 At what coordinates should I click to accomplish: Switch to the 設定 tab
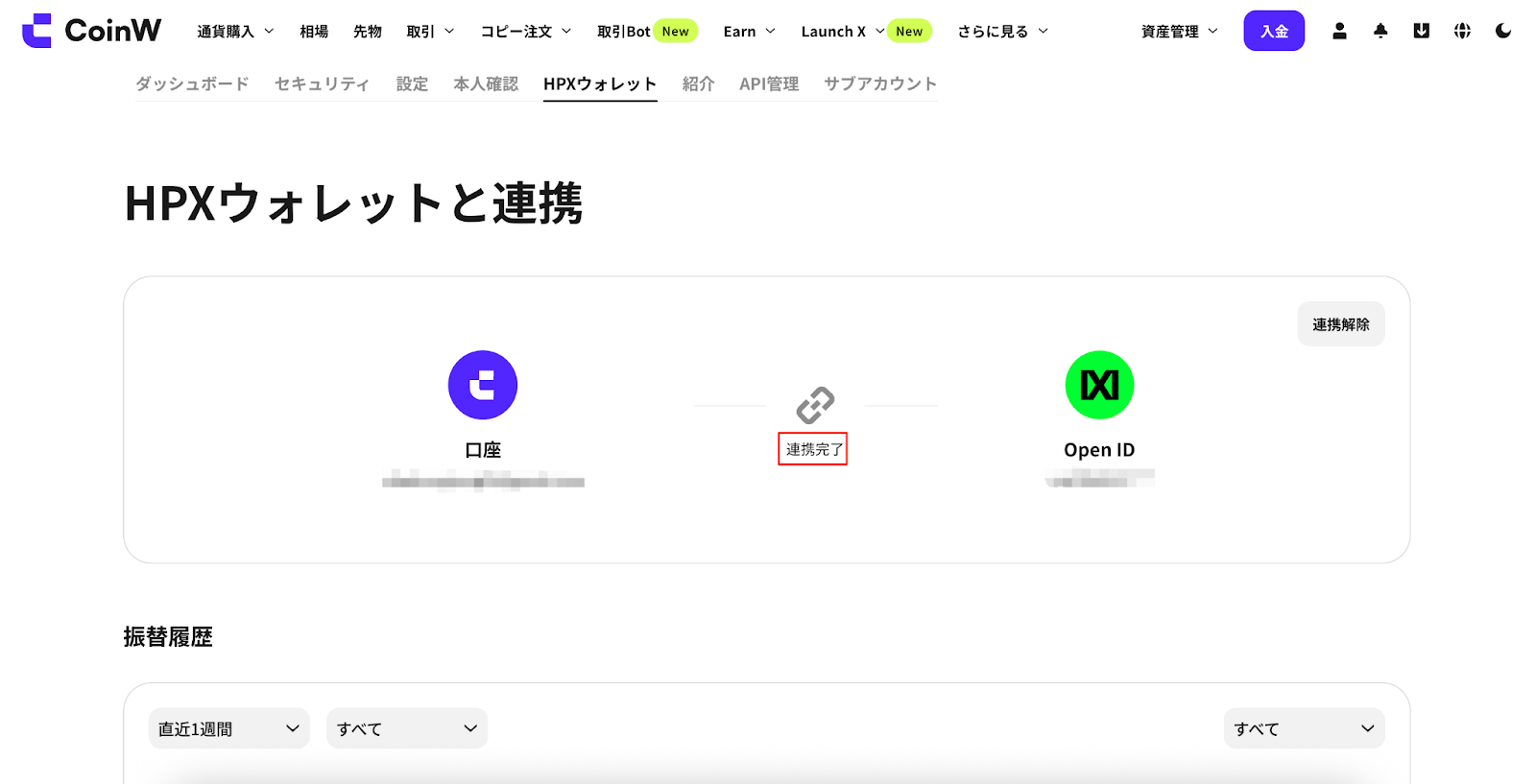tap(412, 84)
